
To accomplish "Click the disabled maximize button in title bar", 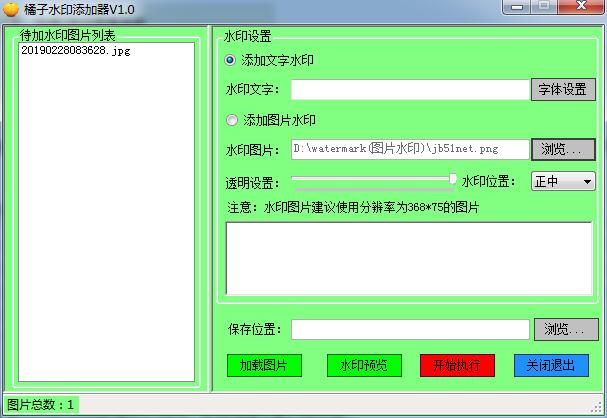I will 544,7.
